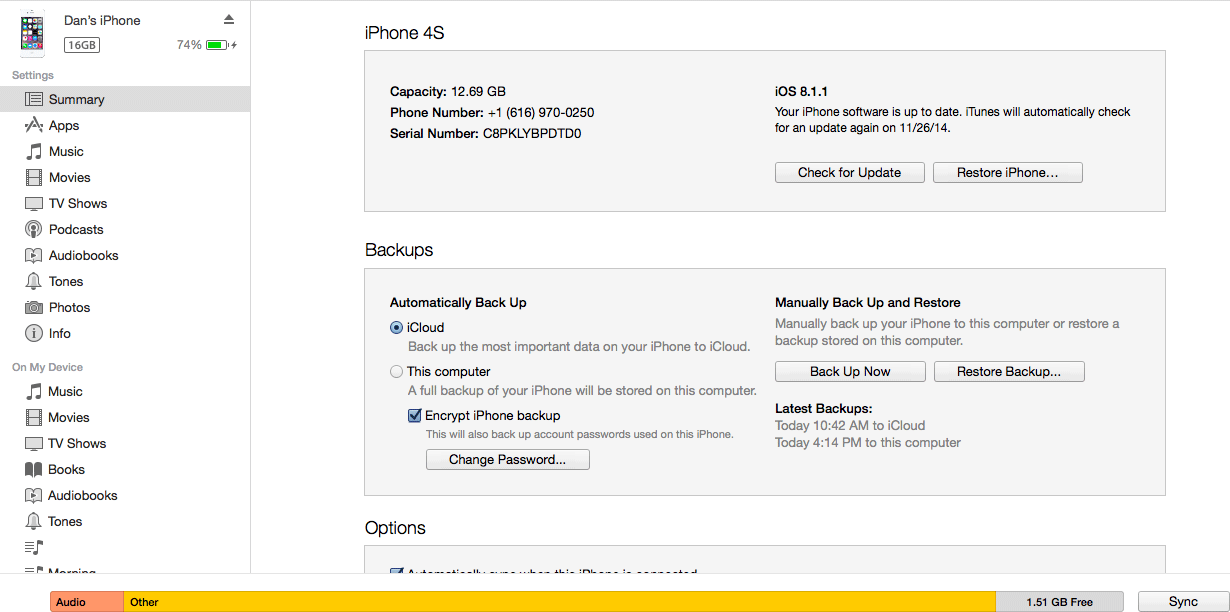Click the Capacity: 12.69 GB text
1230x612 pixels.
(448, 91)
